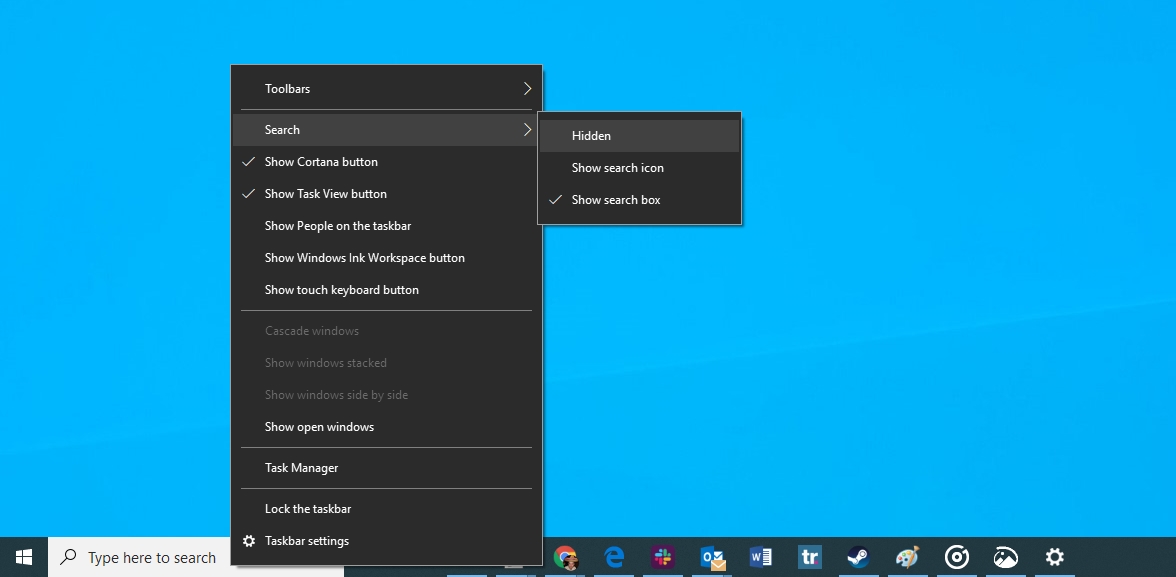This screenshot has width=1176, height=577.
Task: Open the Slack taskbar icon
Action: (x=663, y=557)
